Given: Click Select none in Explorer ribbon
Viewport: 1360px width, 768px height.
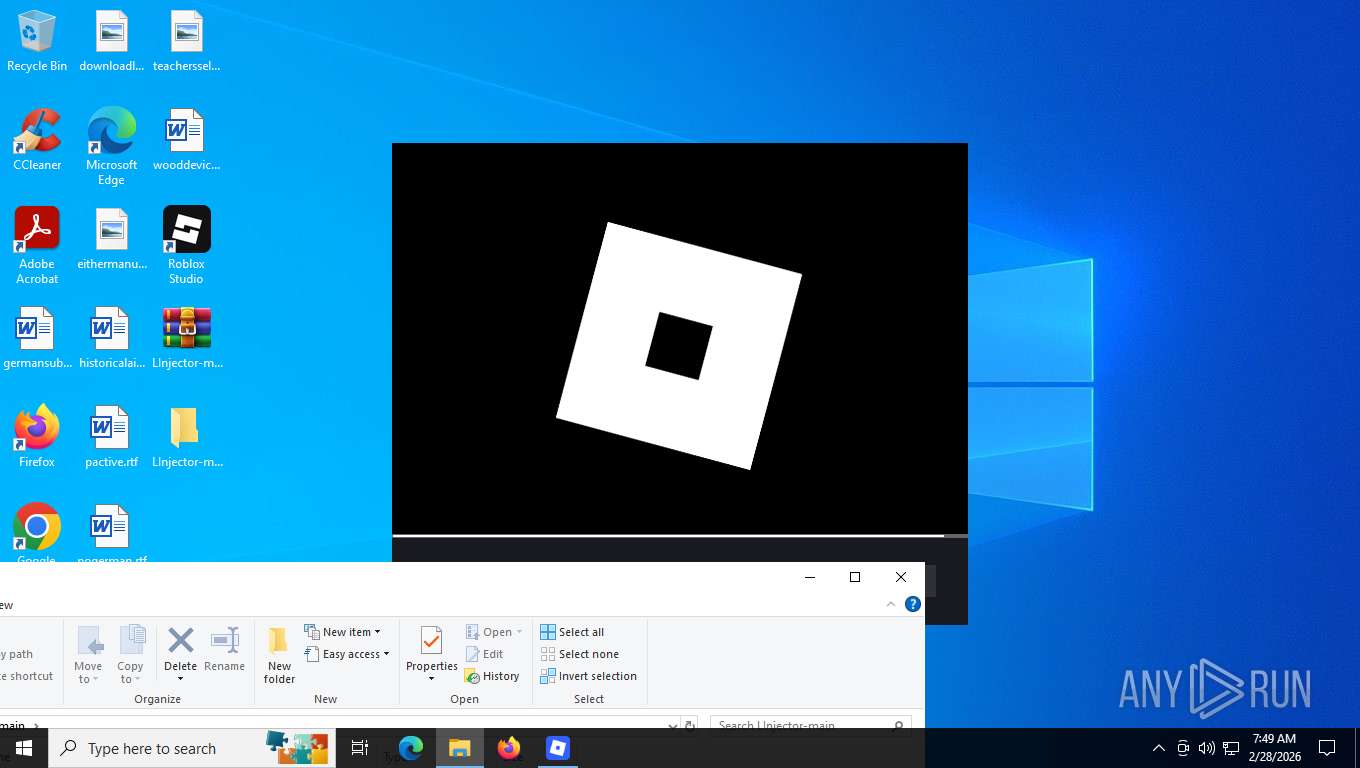Looking at the screenshot, I should pos(579,654).
